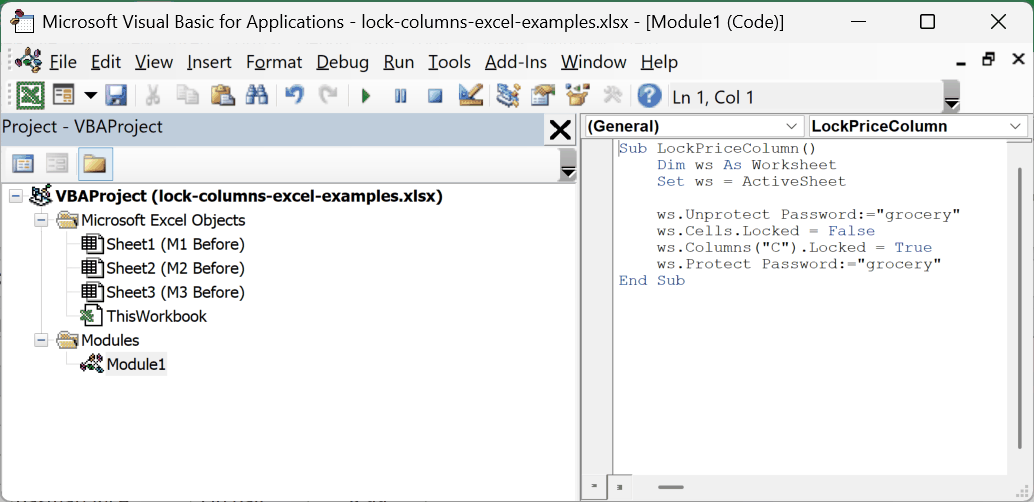
Task: Open the Edit menu
Action: point(106,62)
